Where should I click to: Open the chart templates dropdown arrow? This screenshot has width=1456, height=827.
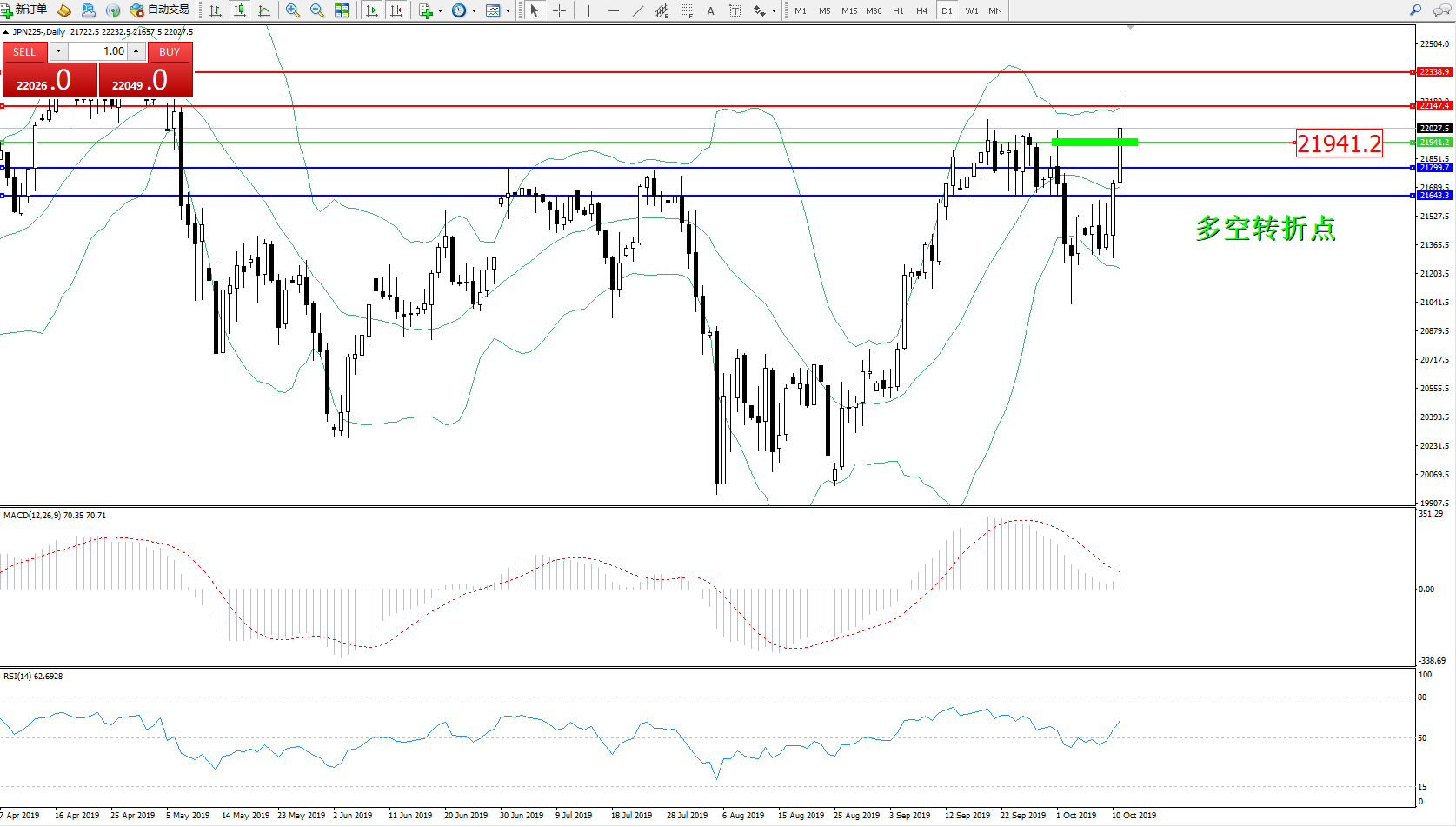coord(508,11)
